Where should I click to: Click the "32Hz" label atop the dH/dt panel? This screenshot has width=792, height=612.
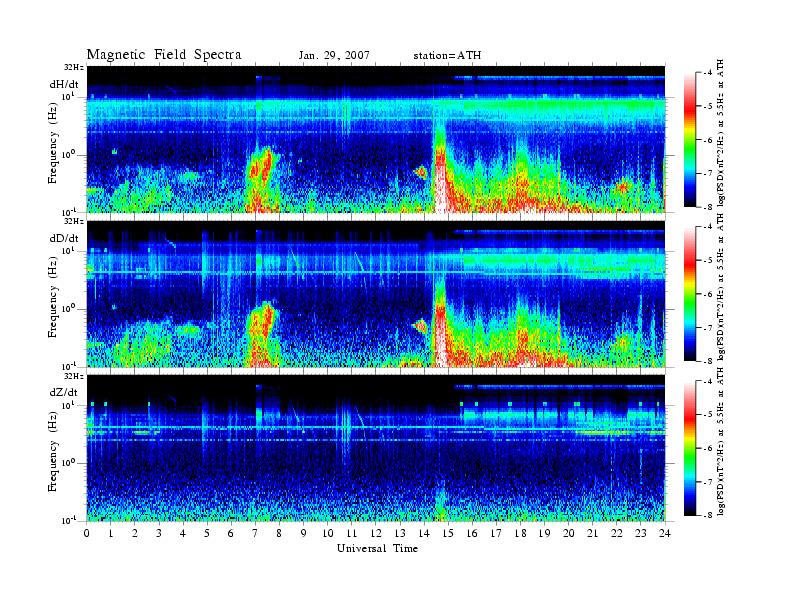pos(74,67)
